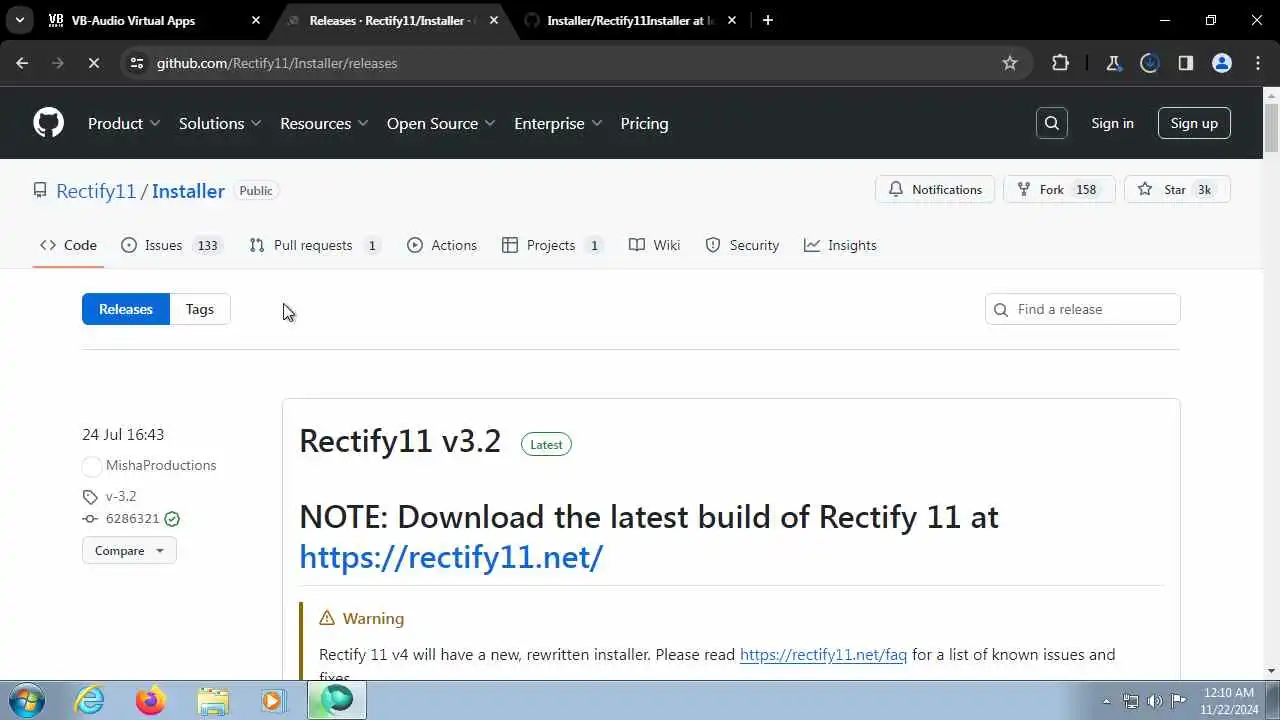Select the Releases toggle button
This screenshot has width=1280, height=720.
[x=126, y=309]
